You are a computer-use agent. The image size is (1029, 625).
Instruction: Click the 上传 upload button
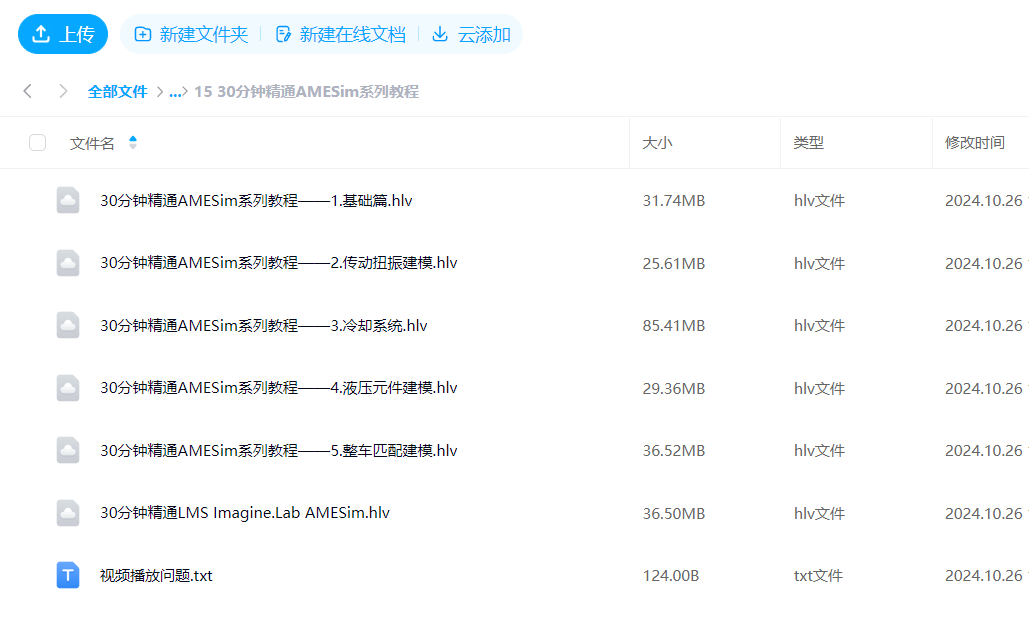pyautogui.click(x=63, y=34)
